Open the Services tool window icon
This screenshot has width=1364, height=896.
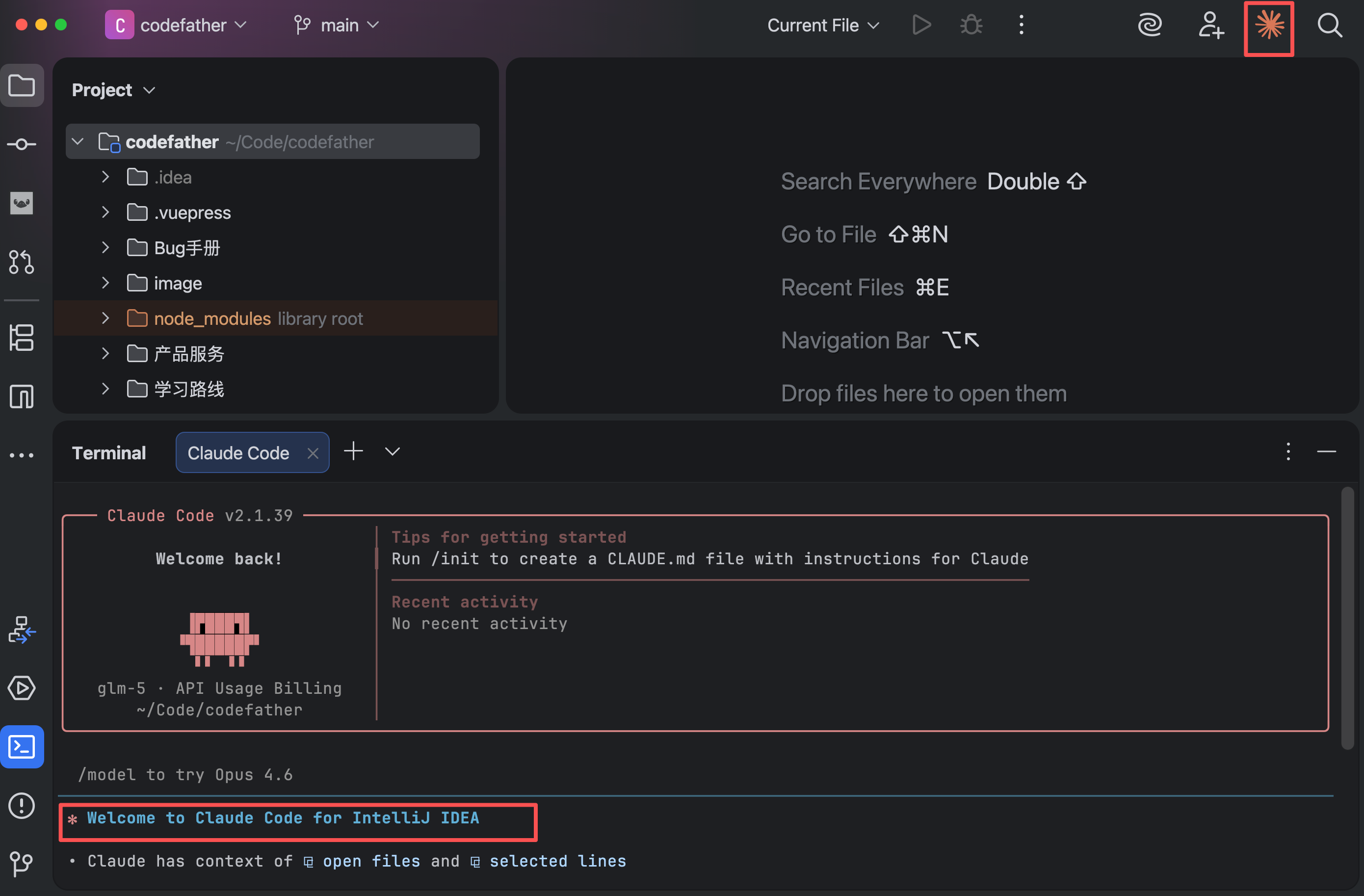[22, 688]
